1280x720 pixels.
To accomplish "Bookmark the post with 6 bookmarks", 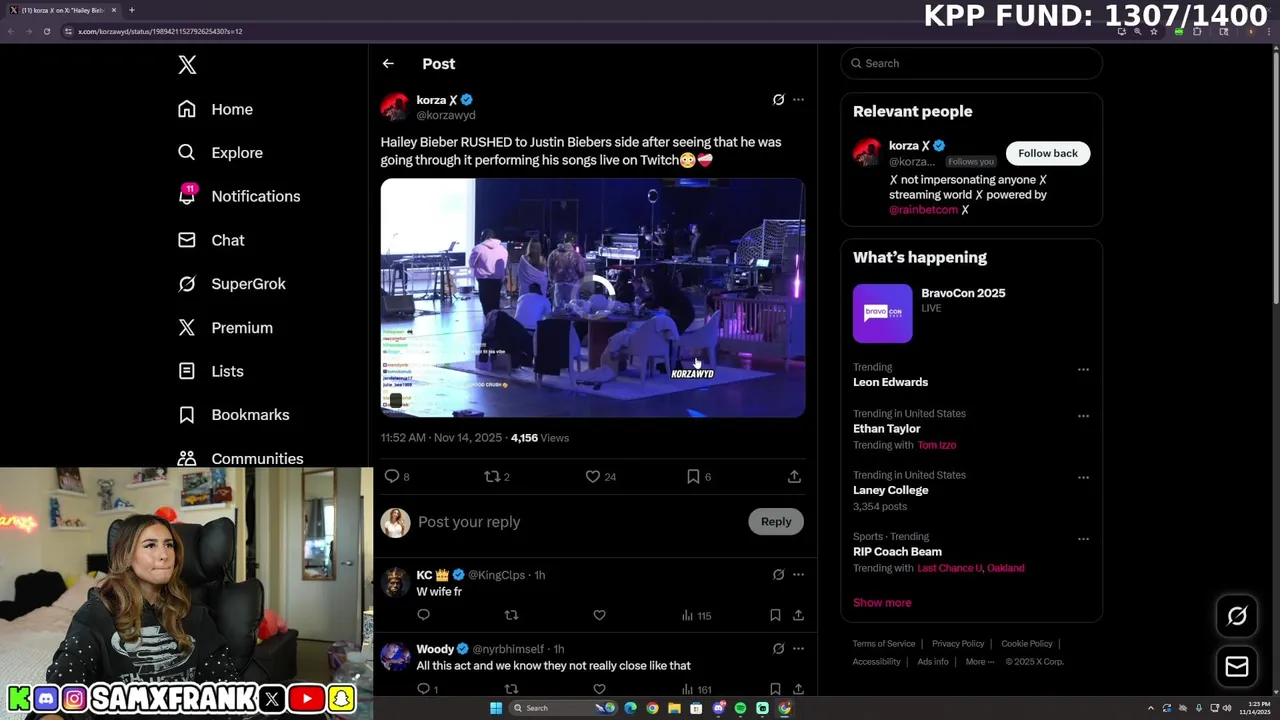I will (x=693, y=477).
